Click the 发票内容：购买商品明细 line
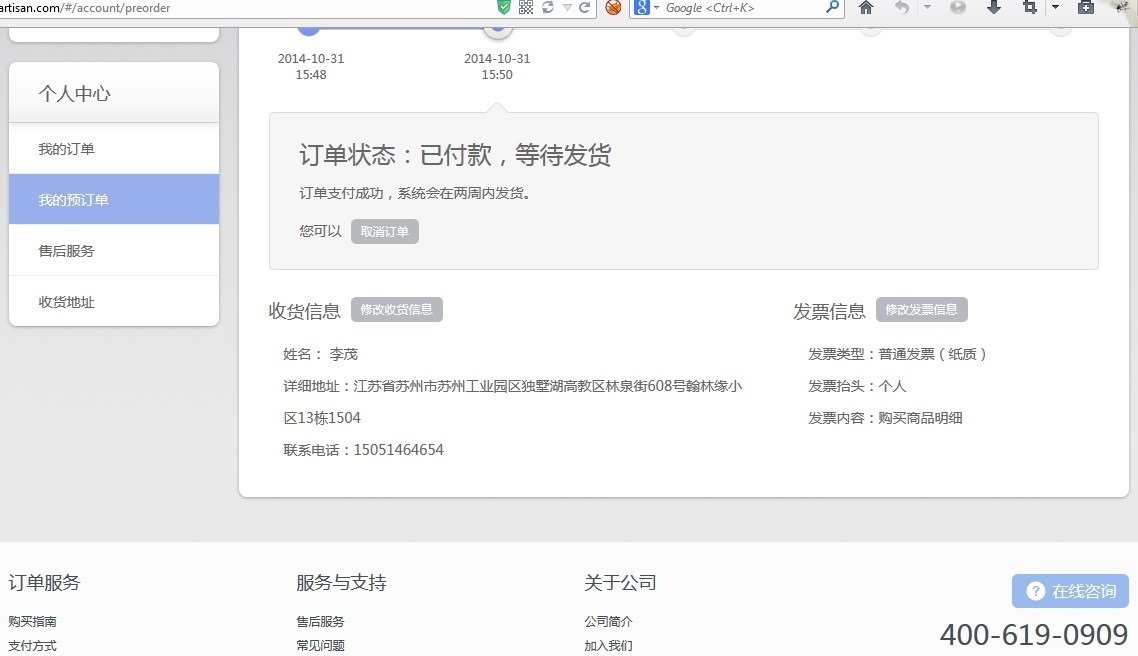 pyautogui.click(x=885, y=418)
